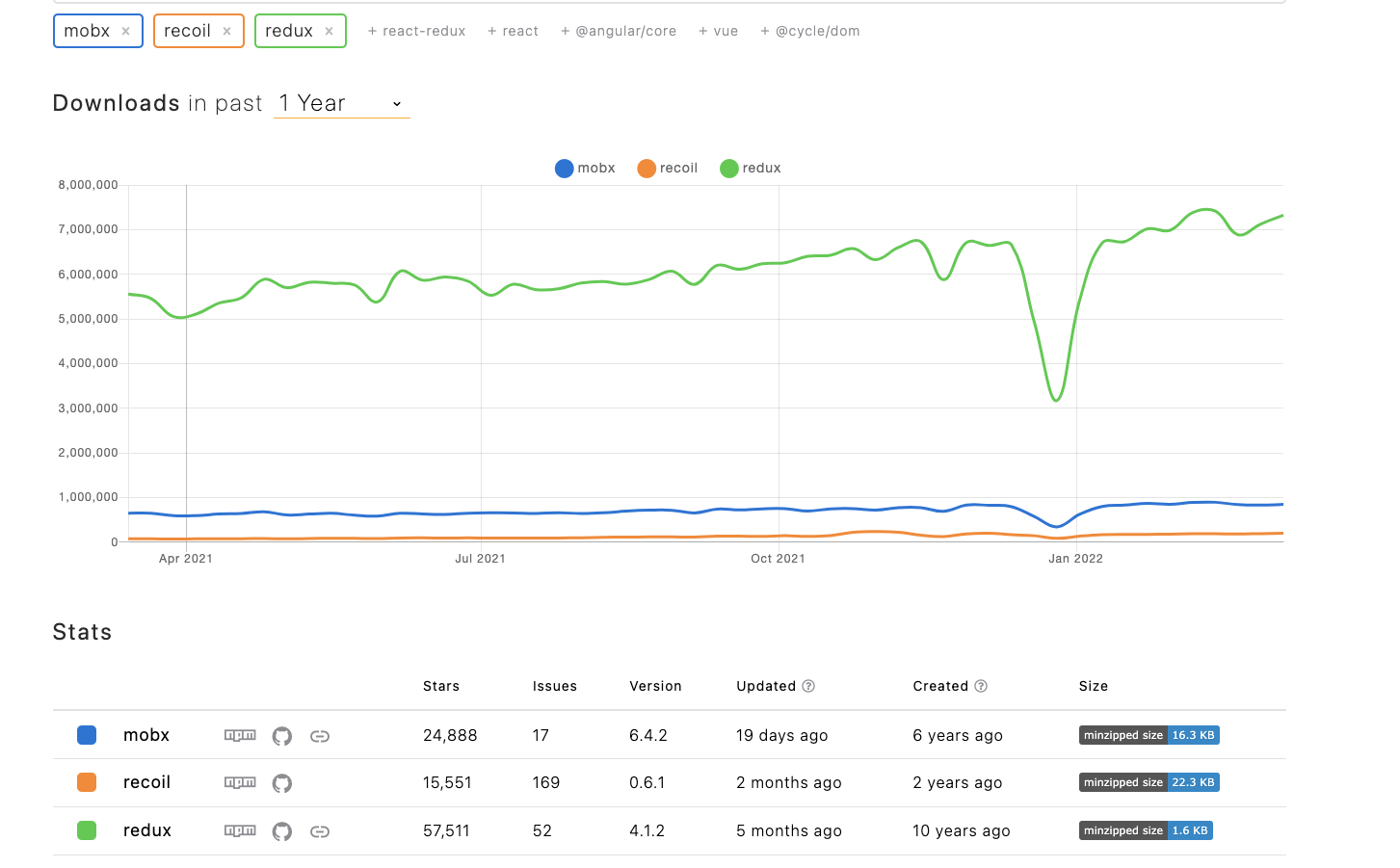Add @angular/core suggestion to comparison
Screen dimensions: 1400x868
pos(619,31)
